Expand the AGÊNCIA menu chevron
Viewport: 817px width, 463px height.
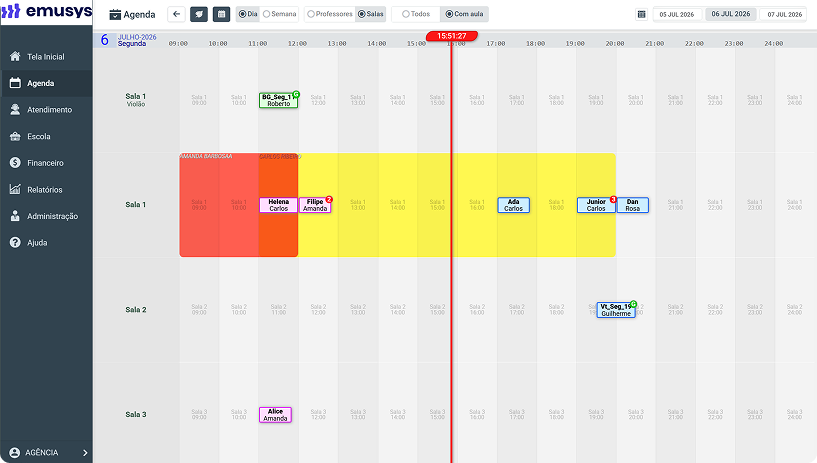coord(85,453)
